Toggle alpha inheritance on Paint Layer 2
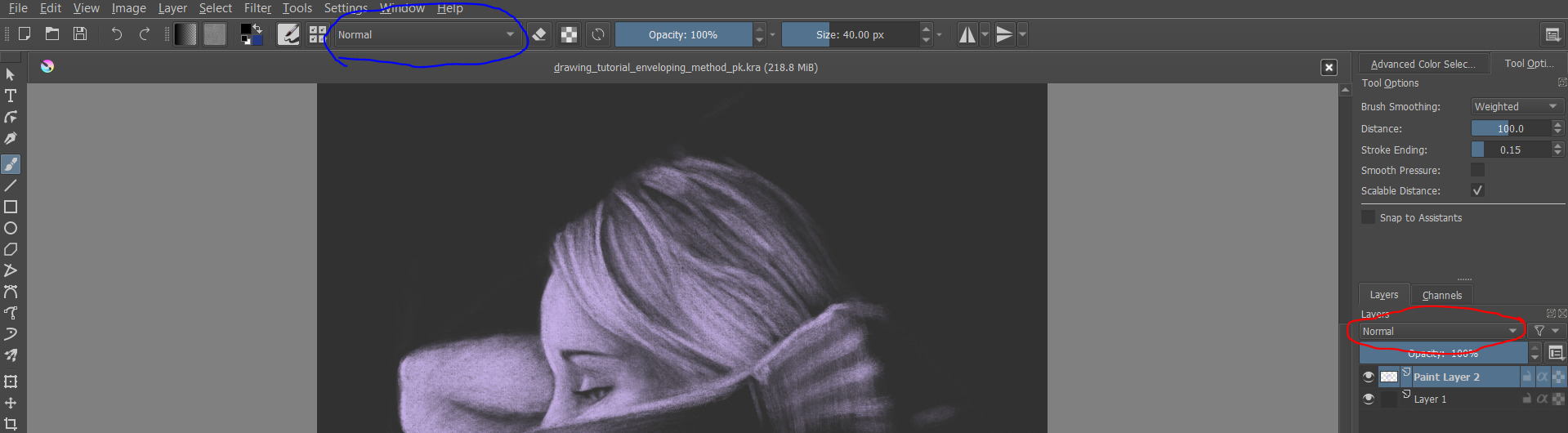 [1543, 377]
